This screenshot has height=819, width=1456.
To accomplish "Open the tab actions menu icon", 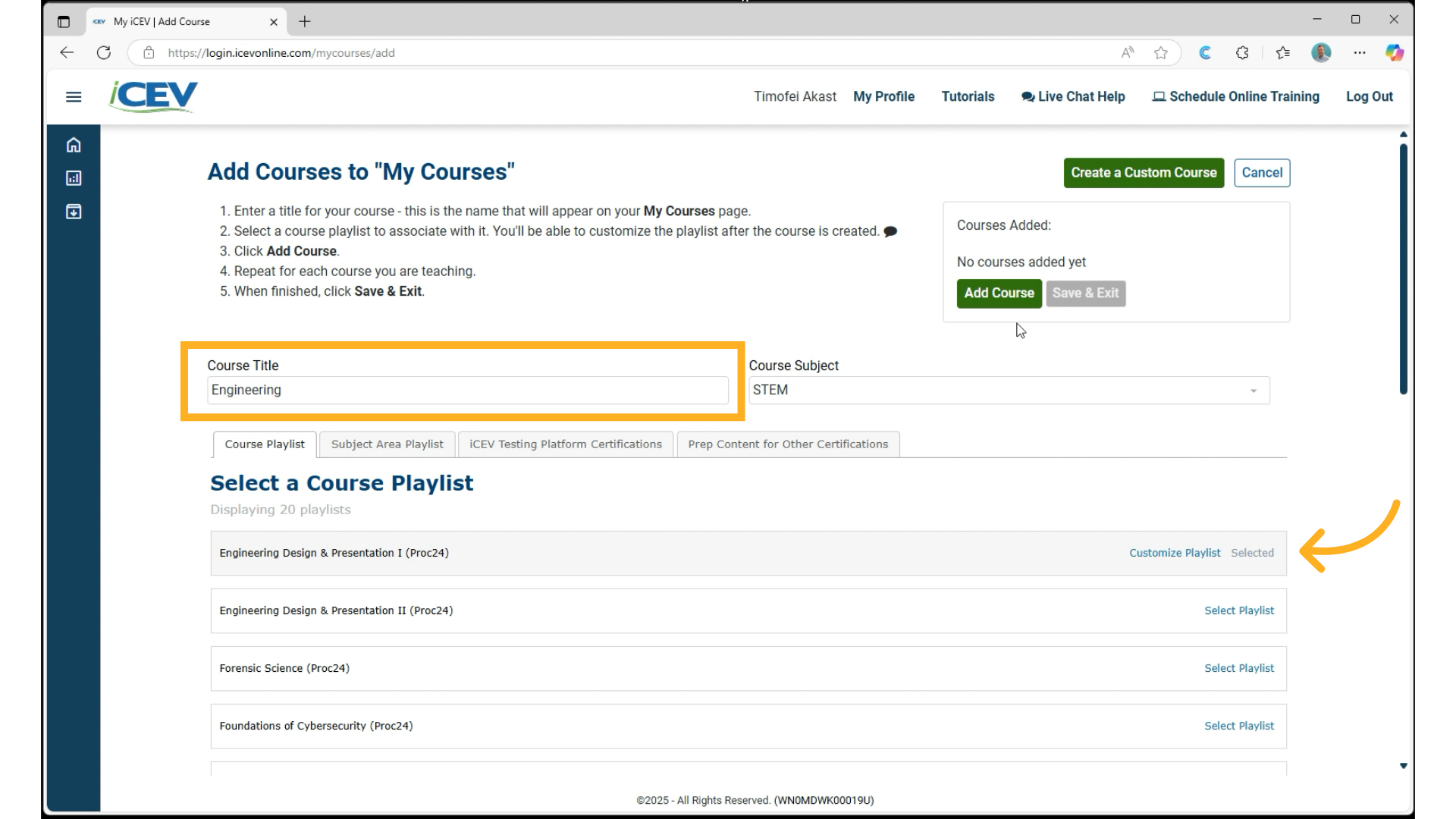I will click(64, 21).
